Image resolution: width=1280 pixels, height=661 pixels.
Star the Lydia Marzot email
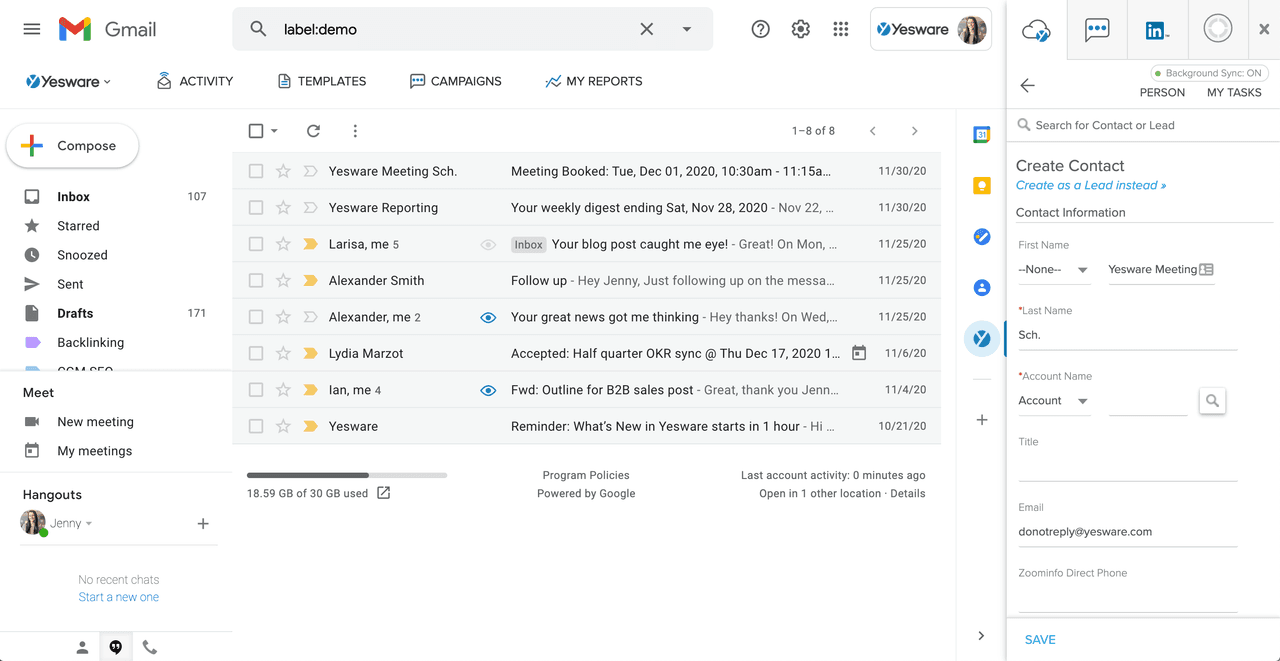point(283,353)
